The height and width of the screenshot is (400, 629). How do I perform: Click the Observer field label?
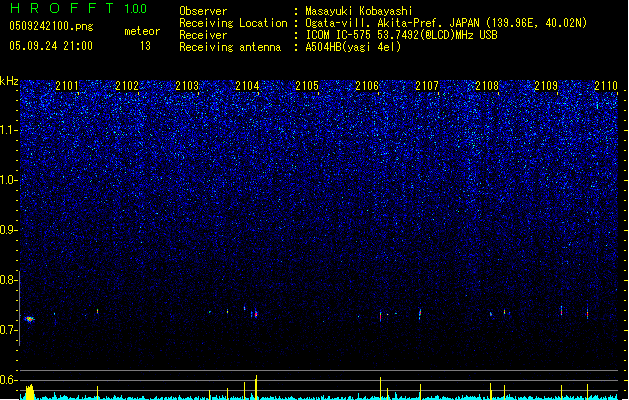coord(203,11)
